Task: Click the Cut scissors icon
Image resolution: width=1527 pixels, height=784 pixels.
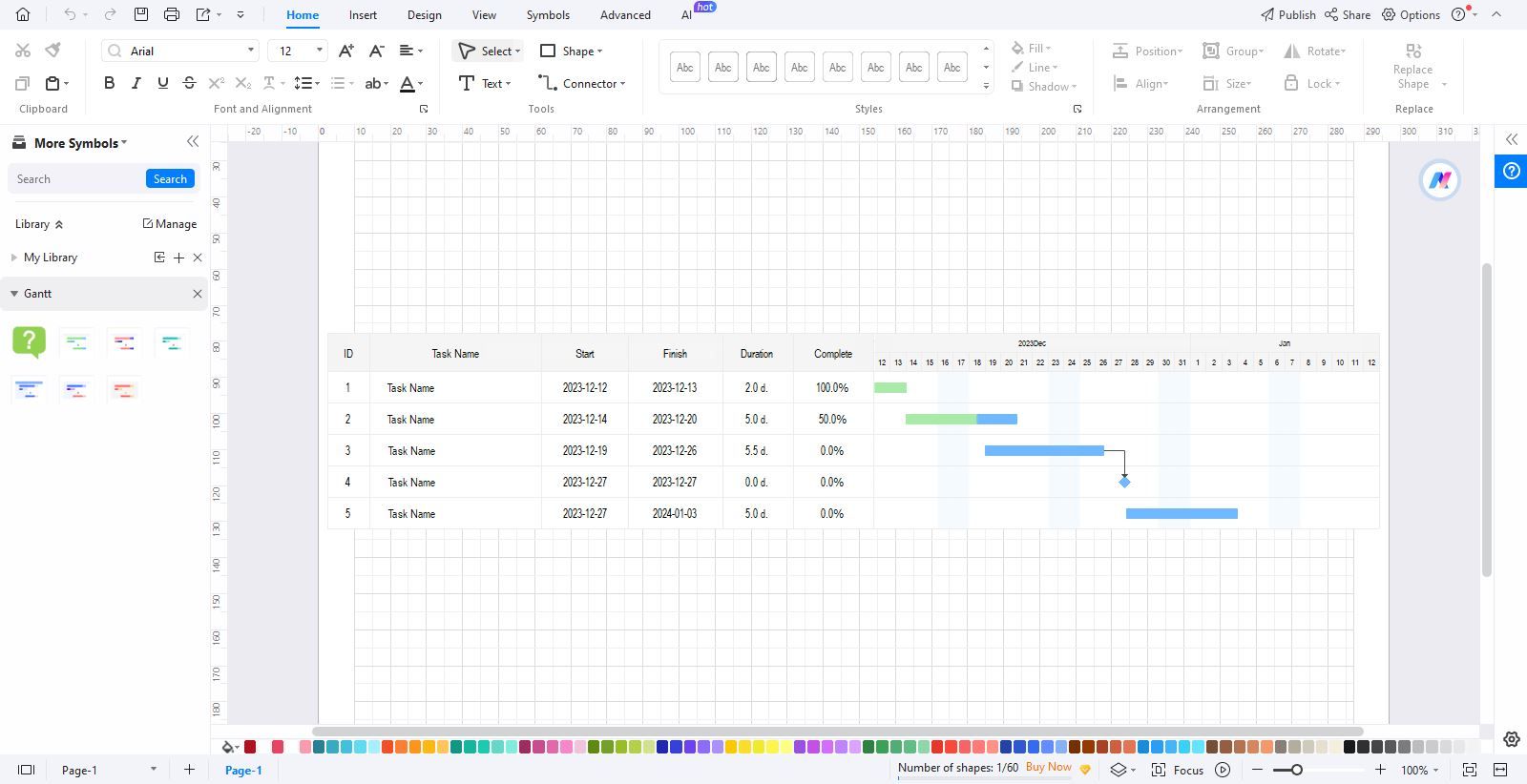Action: (x=23, y=51)
